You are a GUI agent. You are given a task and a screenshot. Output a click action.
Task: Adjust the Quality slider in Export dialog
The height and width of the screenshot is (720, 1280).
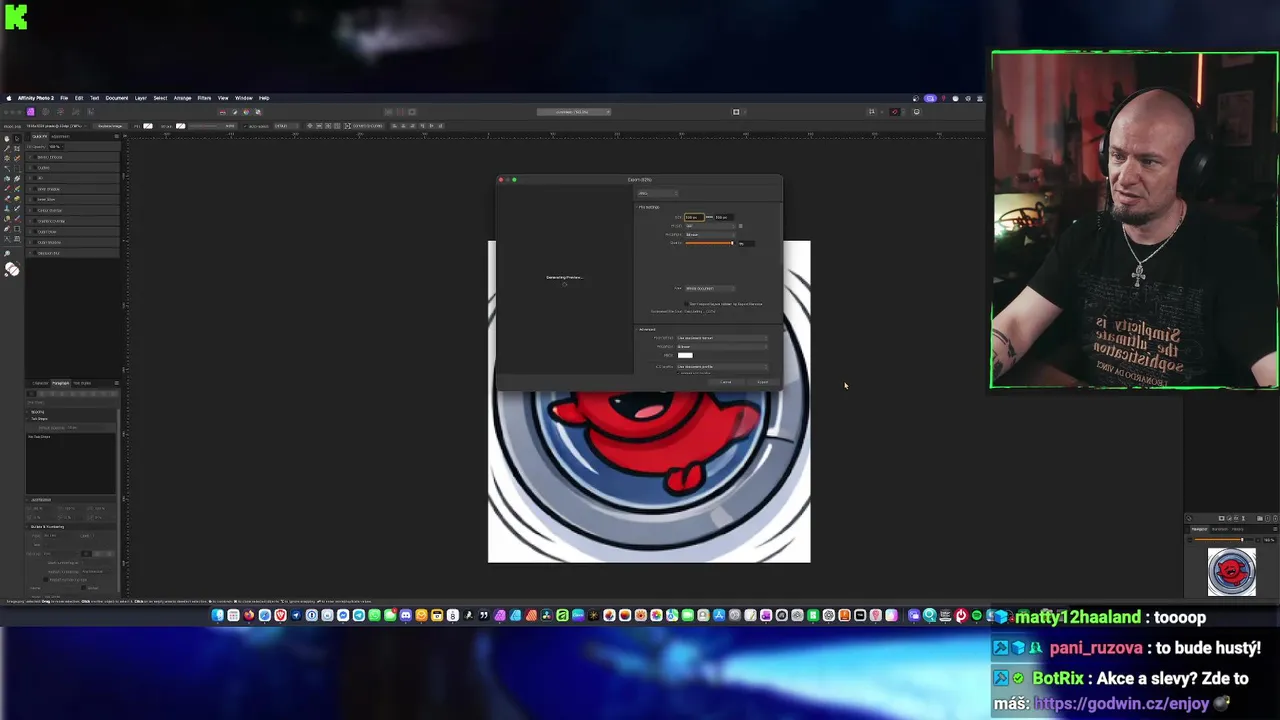pos(709,243)
